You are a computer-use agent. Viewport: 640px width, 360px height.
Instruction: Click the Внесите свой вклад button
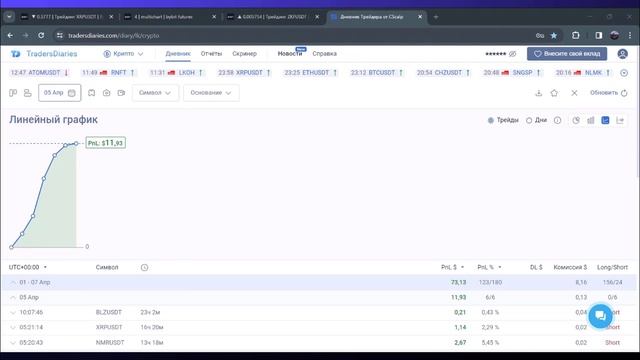(567, 54)
